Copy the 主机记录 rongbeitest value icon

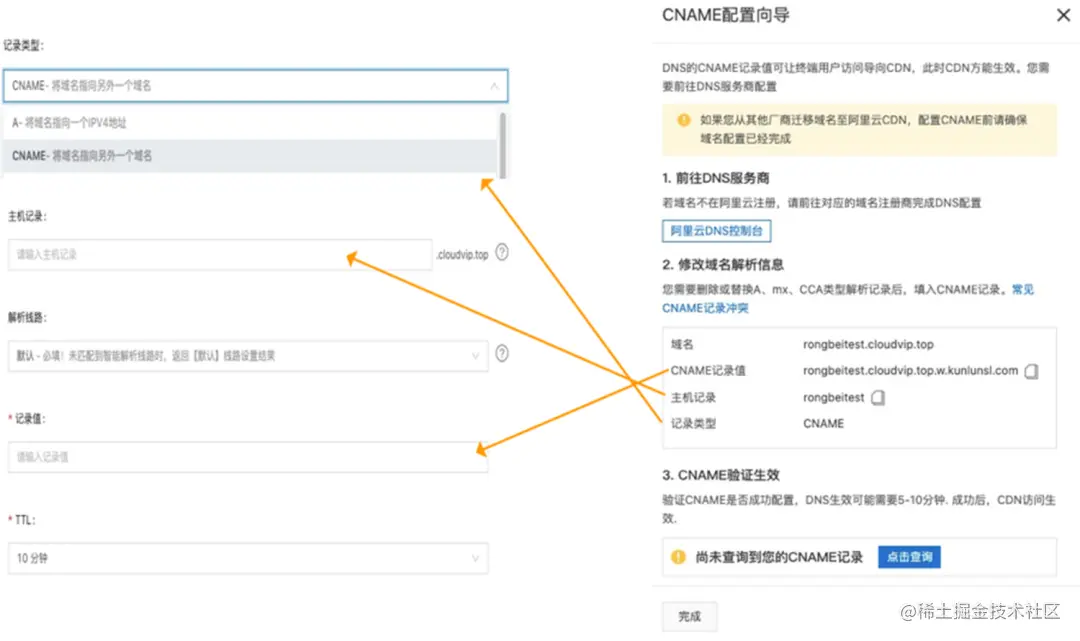(878, 398)
